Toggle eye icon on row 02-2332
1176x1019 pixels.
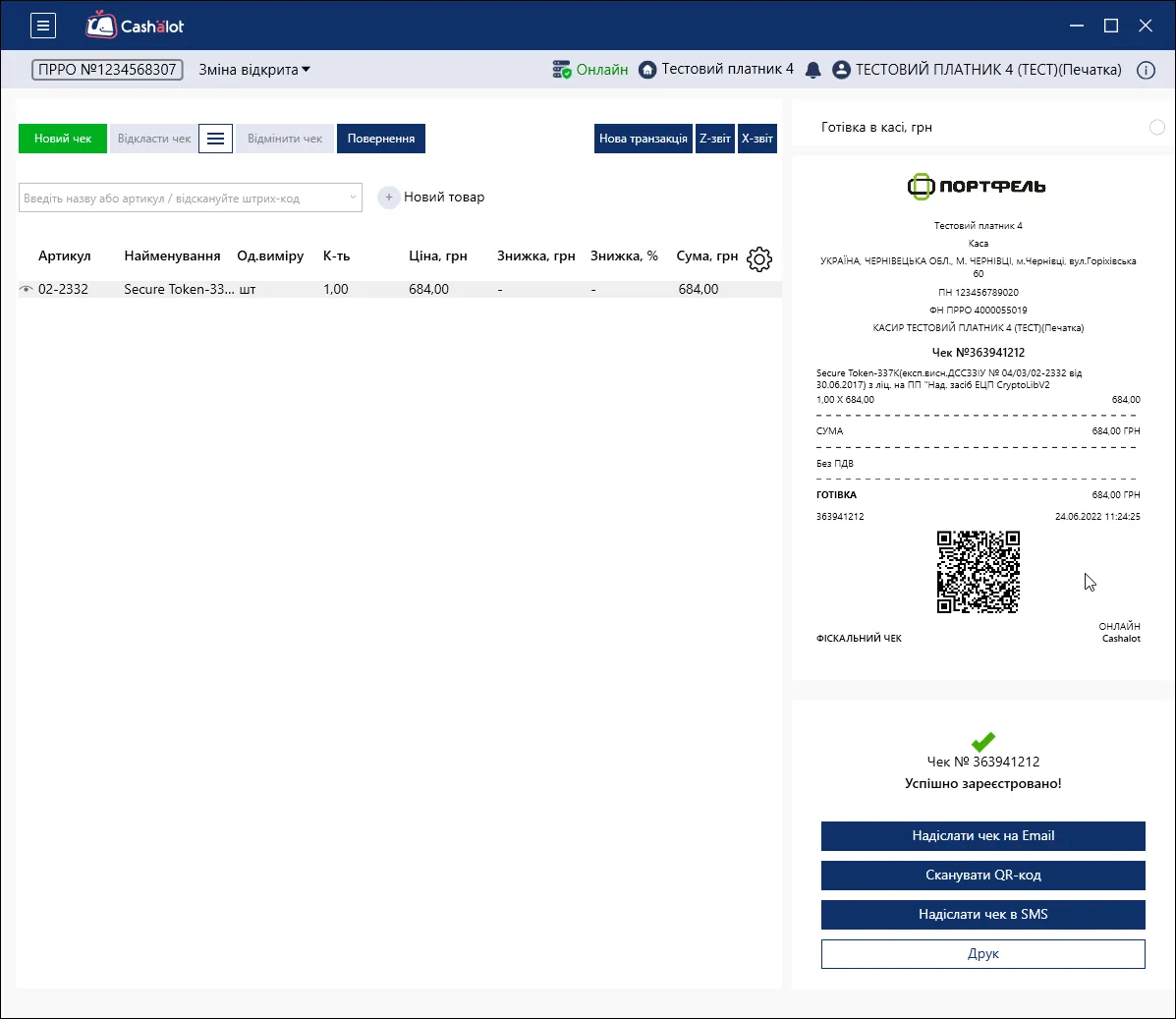point(27,289)
